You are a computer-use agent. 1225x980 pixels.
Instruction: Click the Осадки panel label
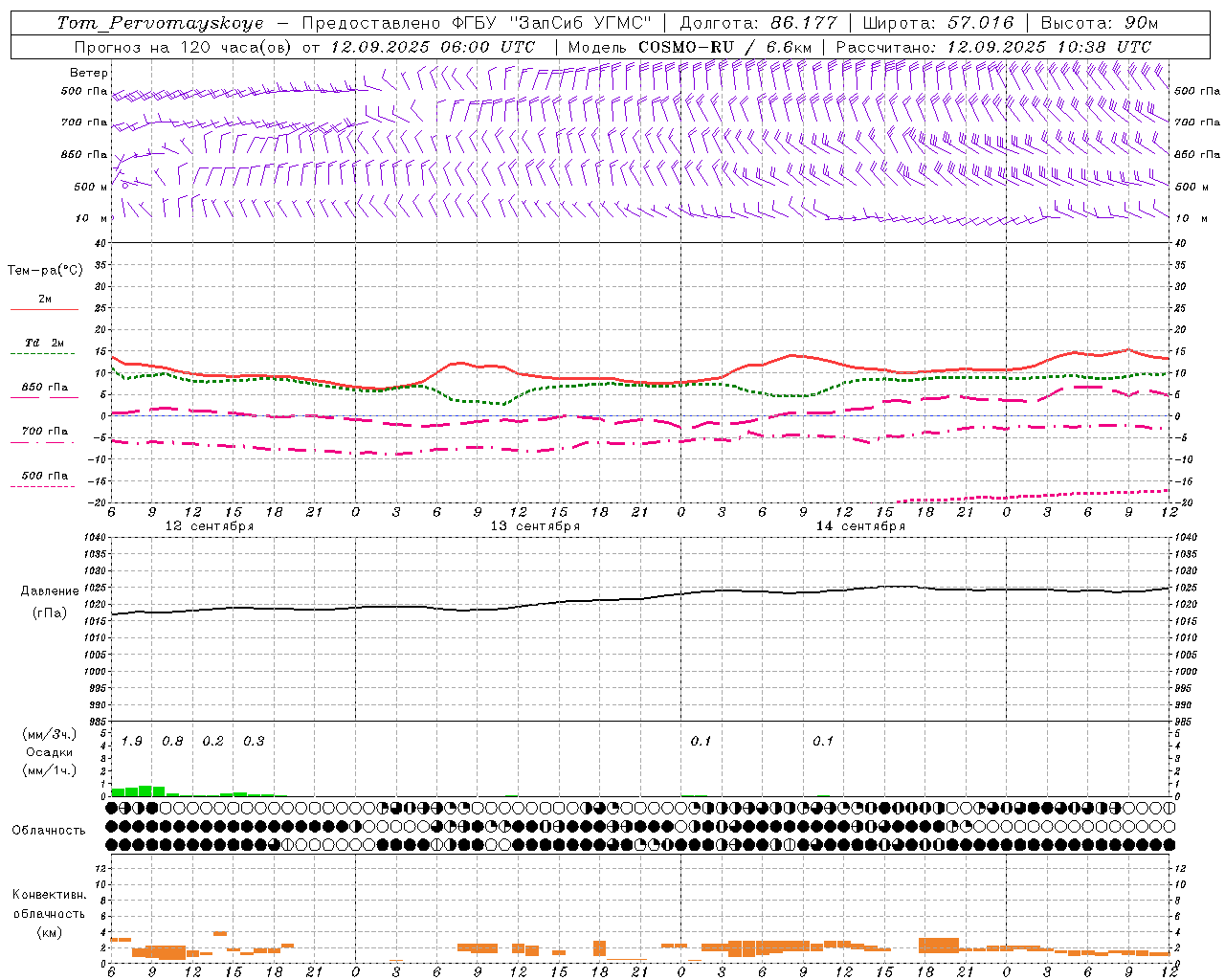click(x=50, y=752)
